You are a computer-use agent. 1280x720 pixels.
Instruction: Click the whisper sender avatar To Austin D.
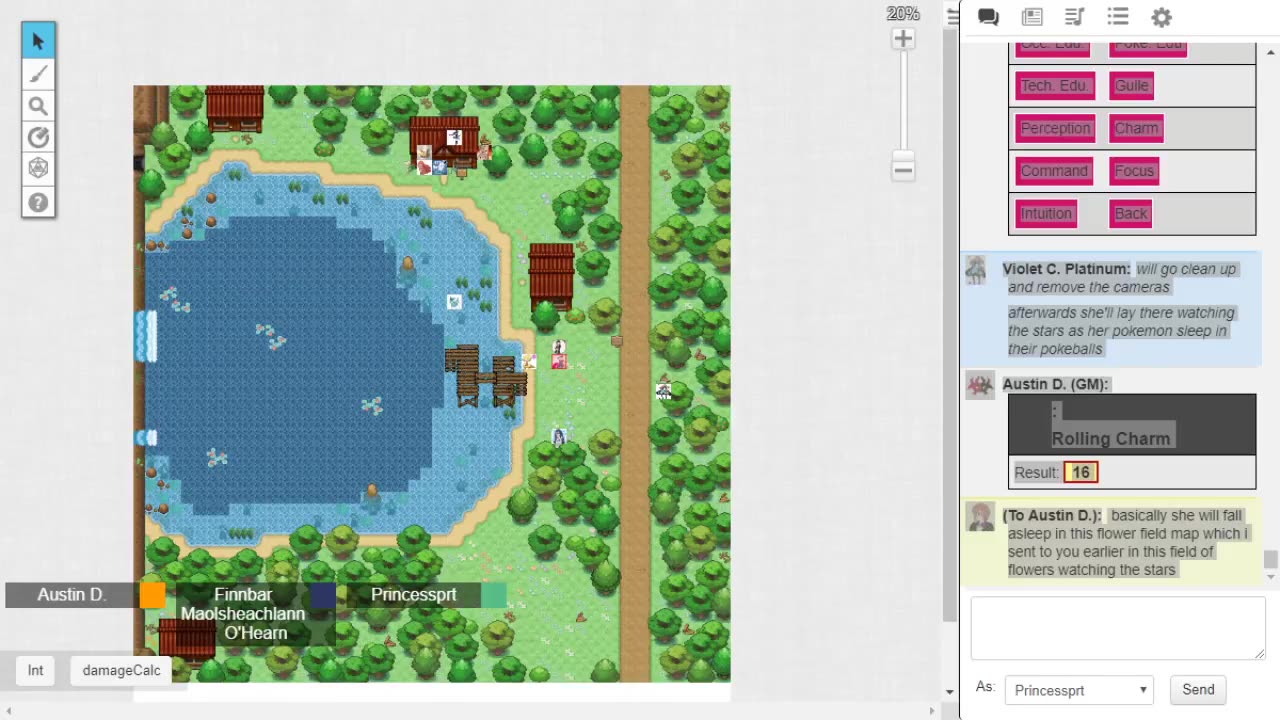tap(980, 517)
